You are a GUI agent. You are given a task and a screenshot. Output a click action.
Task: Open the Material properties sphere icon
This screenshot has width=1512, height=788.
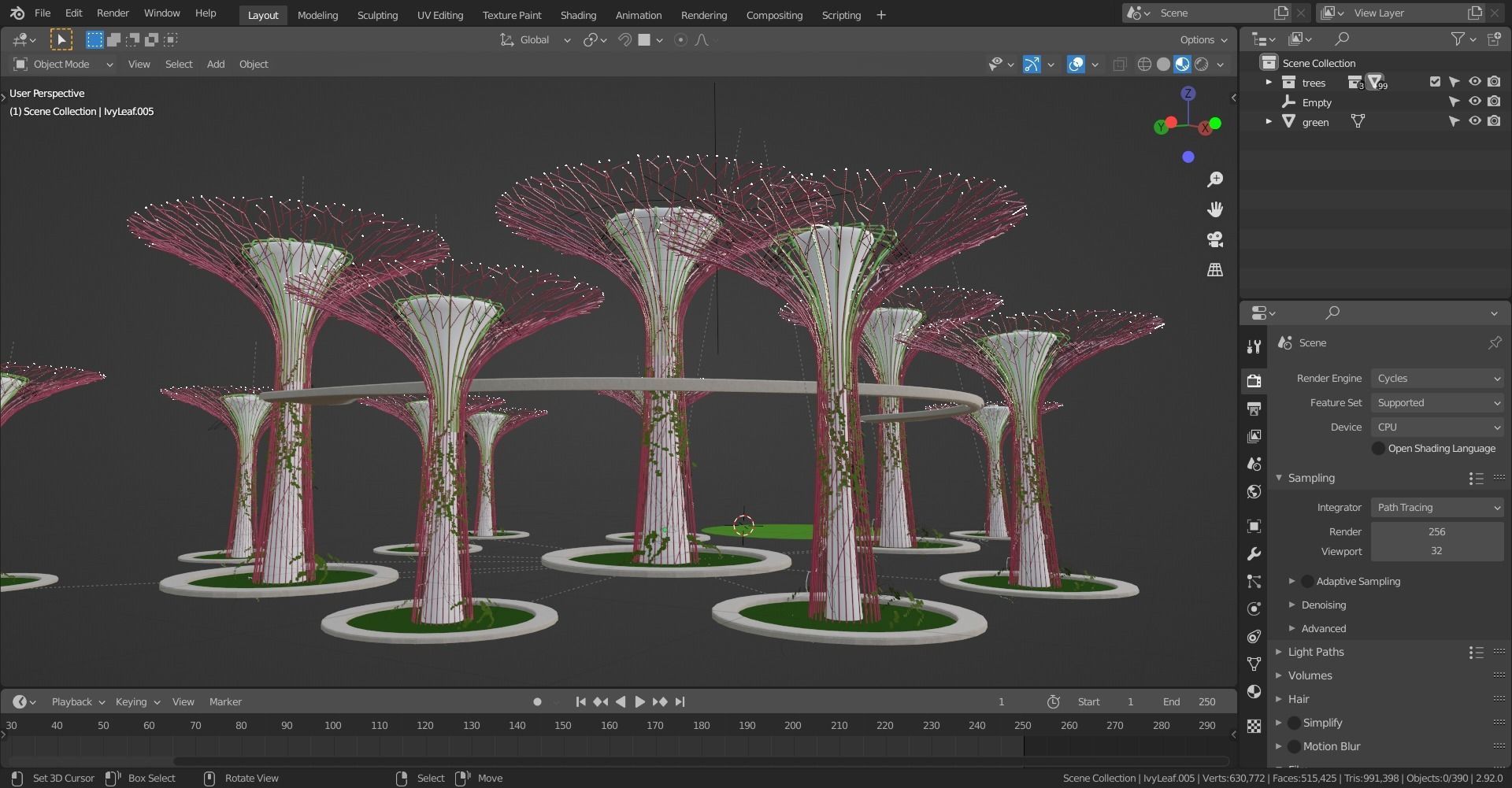click(1254, 691)
